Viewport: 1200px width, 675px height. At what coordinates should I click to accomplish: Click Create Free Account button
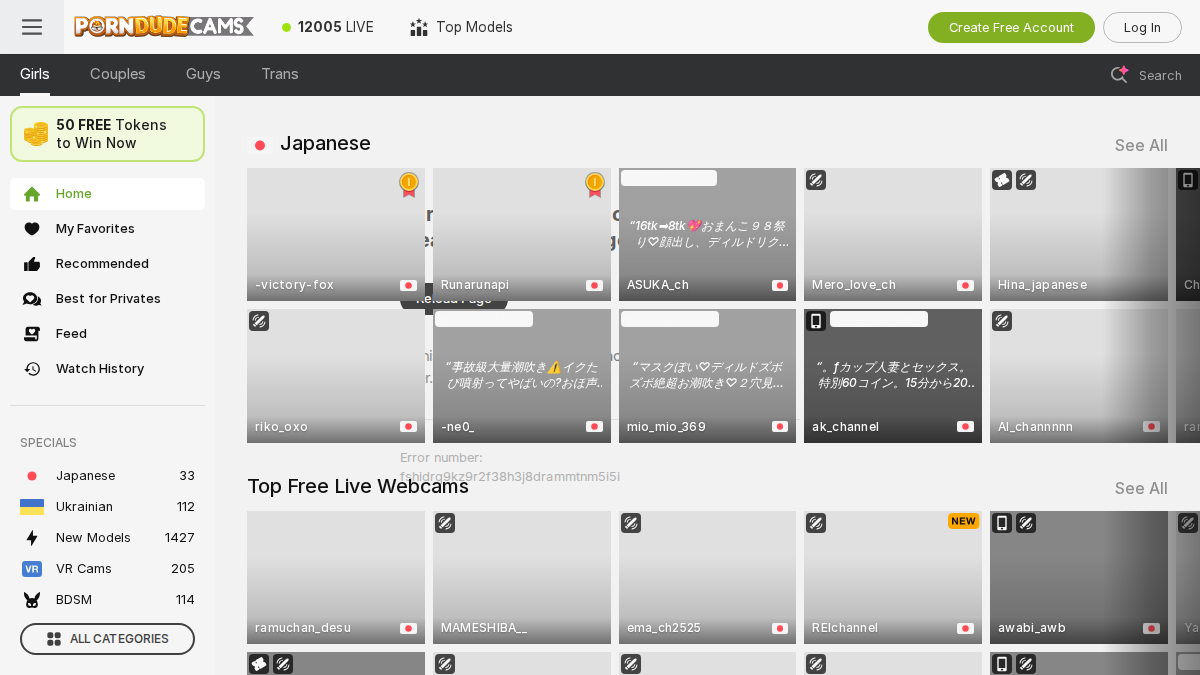[1011, 27]
